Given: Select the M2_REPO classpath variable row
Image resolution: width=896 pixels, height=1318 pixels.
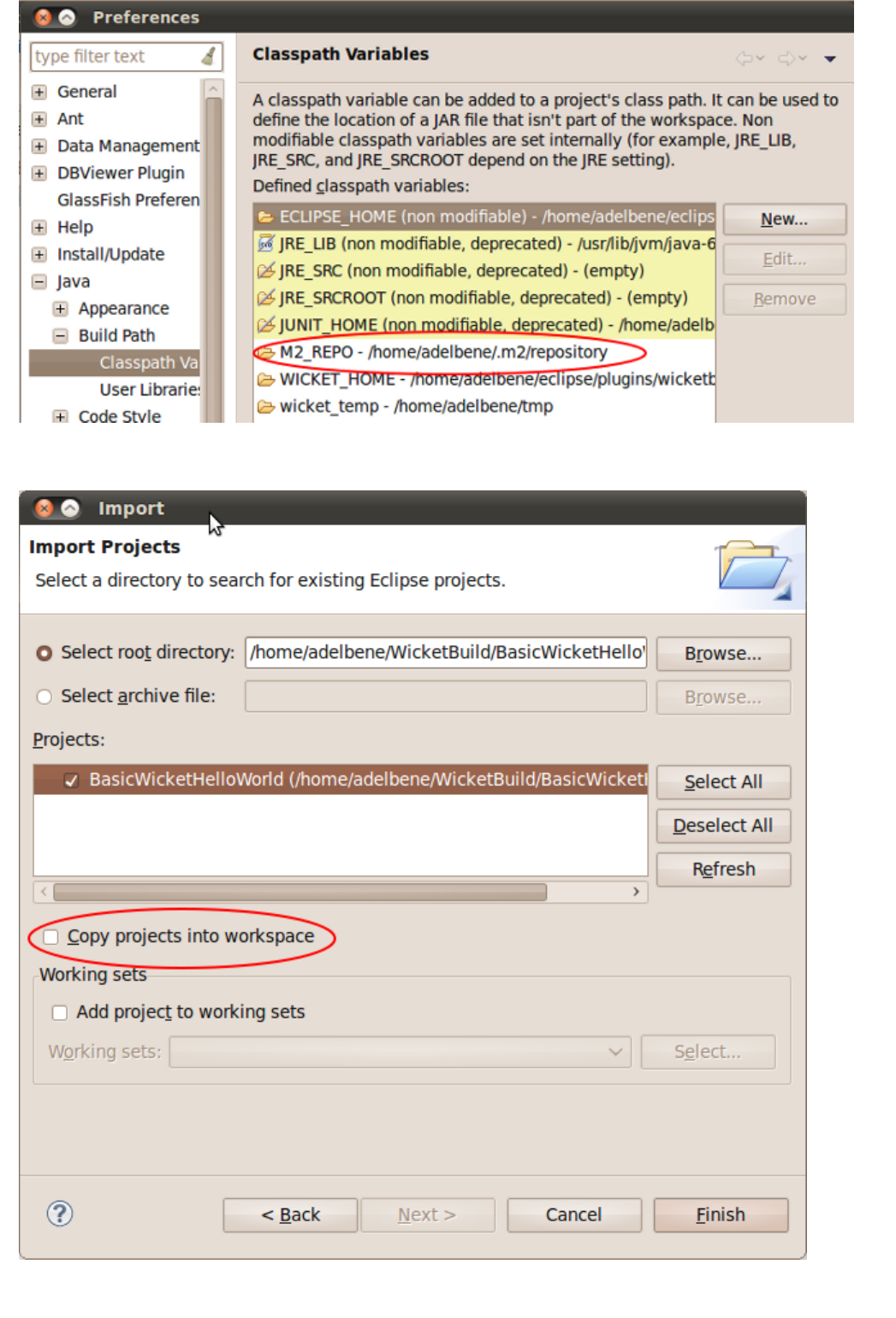Looking at the screenshot, I should [x=484, y=353].
